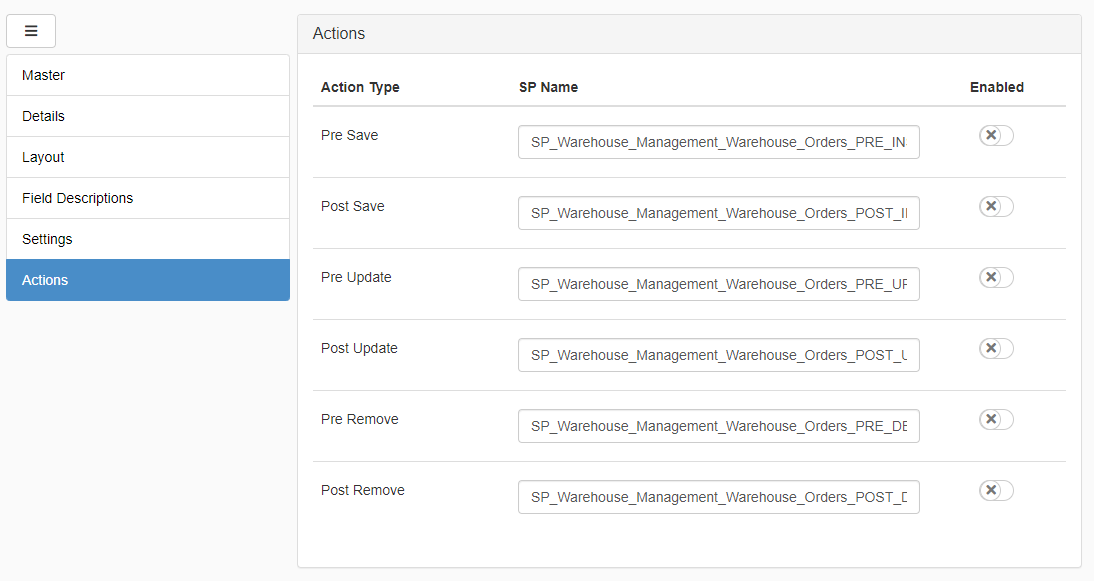Click the Pre Update SP Name field
Viewport: 1094px width, 581px height.
point(718,284)
